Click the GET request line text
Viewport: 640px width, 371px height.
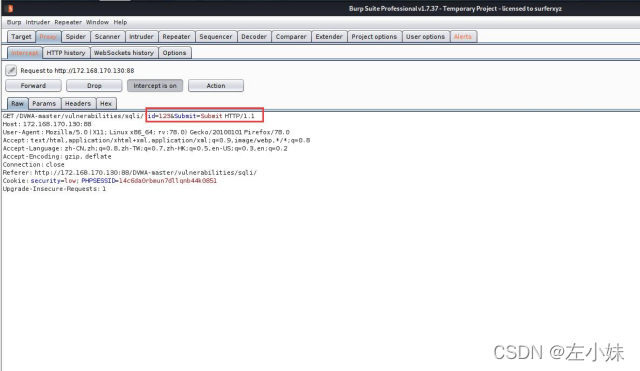[129, 116]
